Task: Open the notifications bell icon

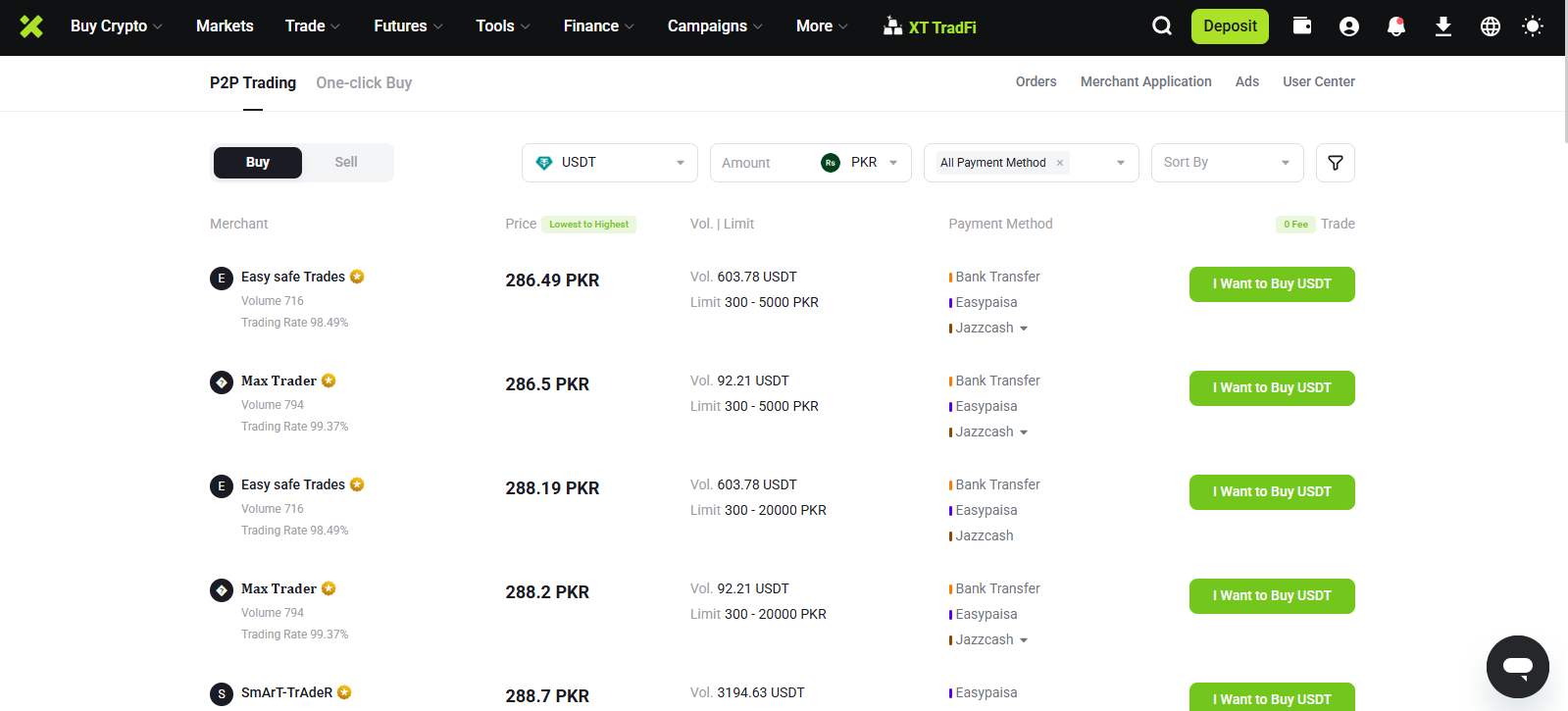Action: (1396, 26)
